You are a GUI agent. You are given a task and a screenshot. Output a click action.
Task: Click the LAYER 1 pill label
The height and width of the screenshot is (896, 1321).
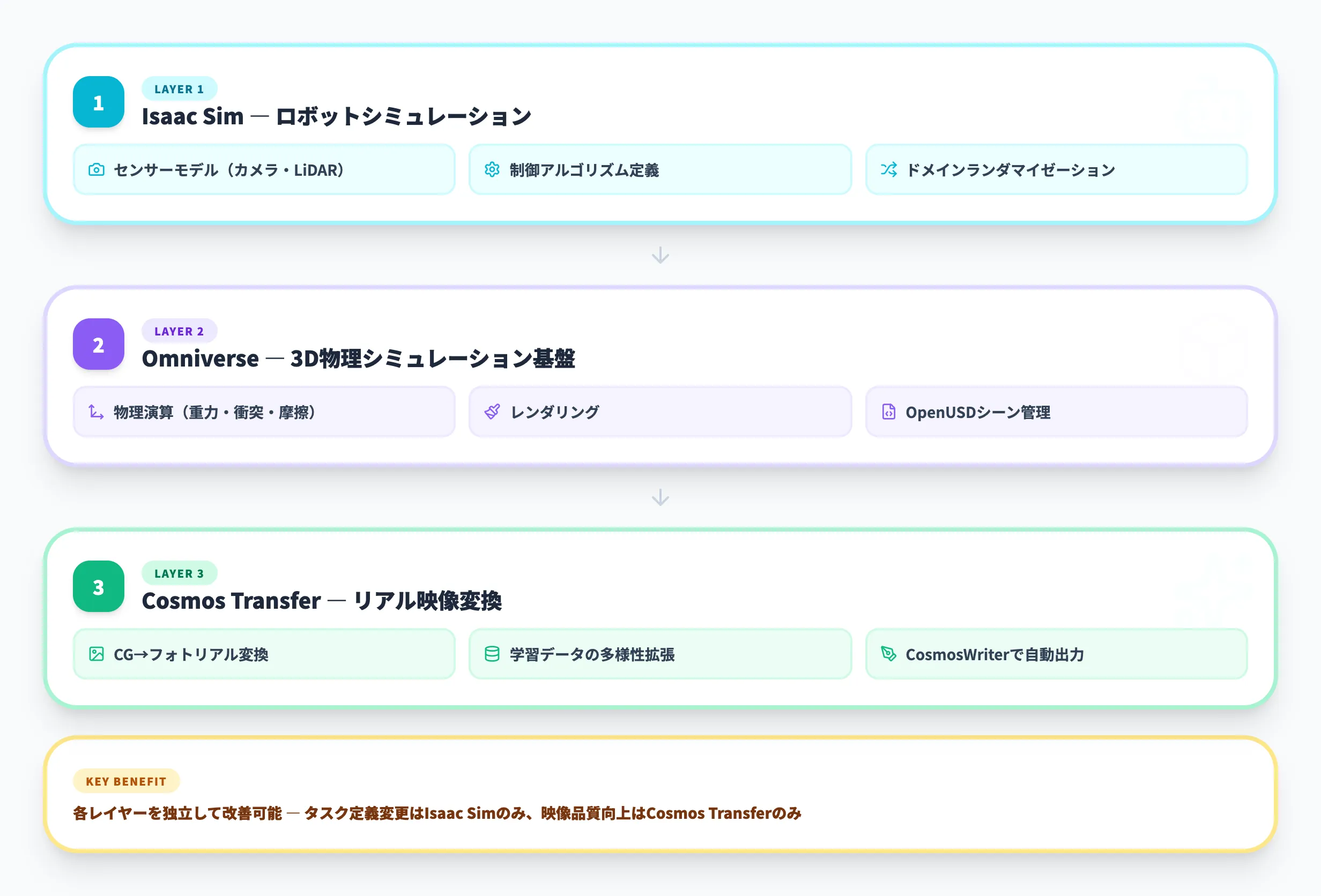click(179, 88)
